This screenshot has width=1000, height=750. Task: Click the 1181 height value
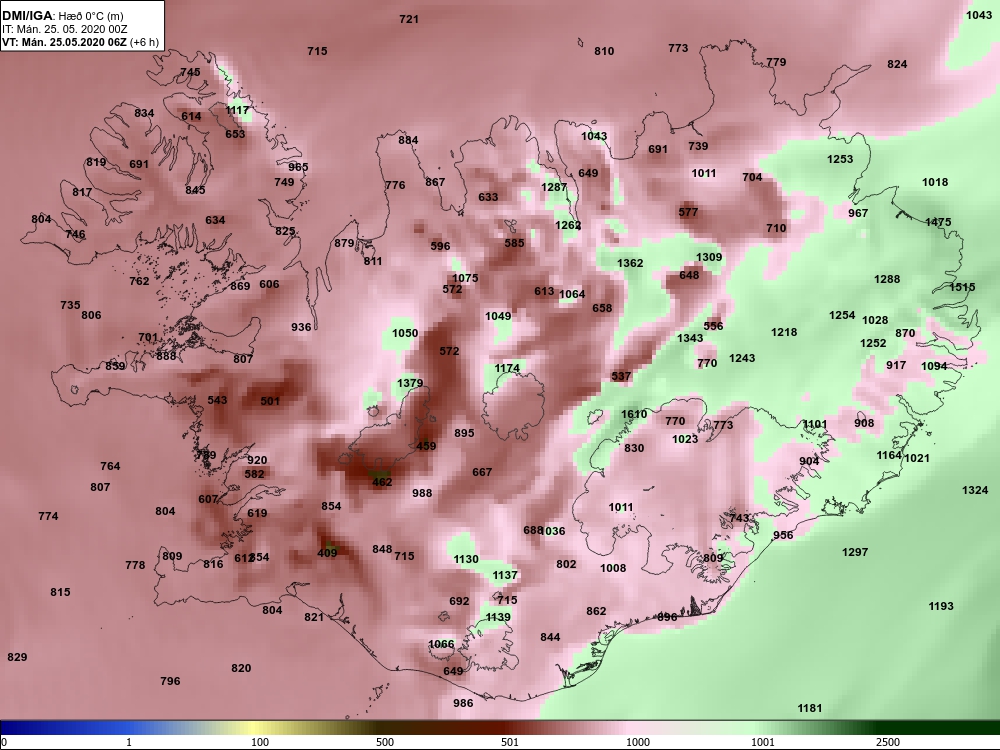tap(809, 708)
